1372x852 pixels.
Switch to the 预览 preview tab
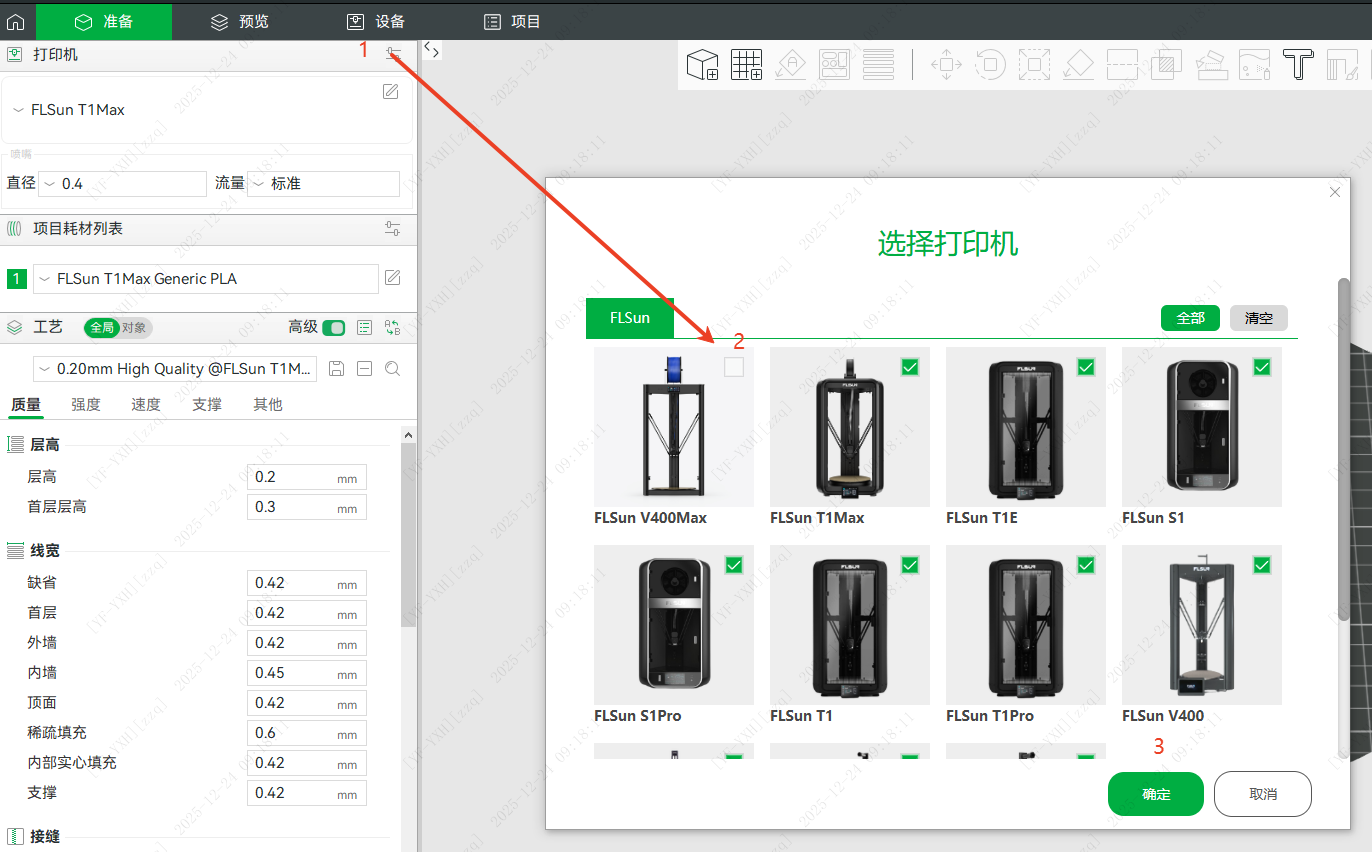240,21
